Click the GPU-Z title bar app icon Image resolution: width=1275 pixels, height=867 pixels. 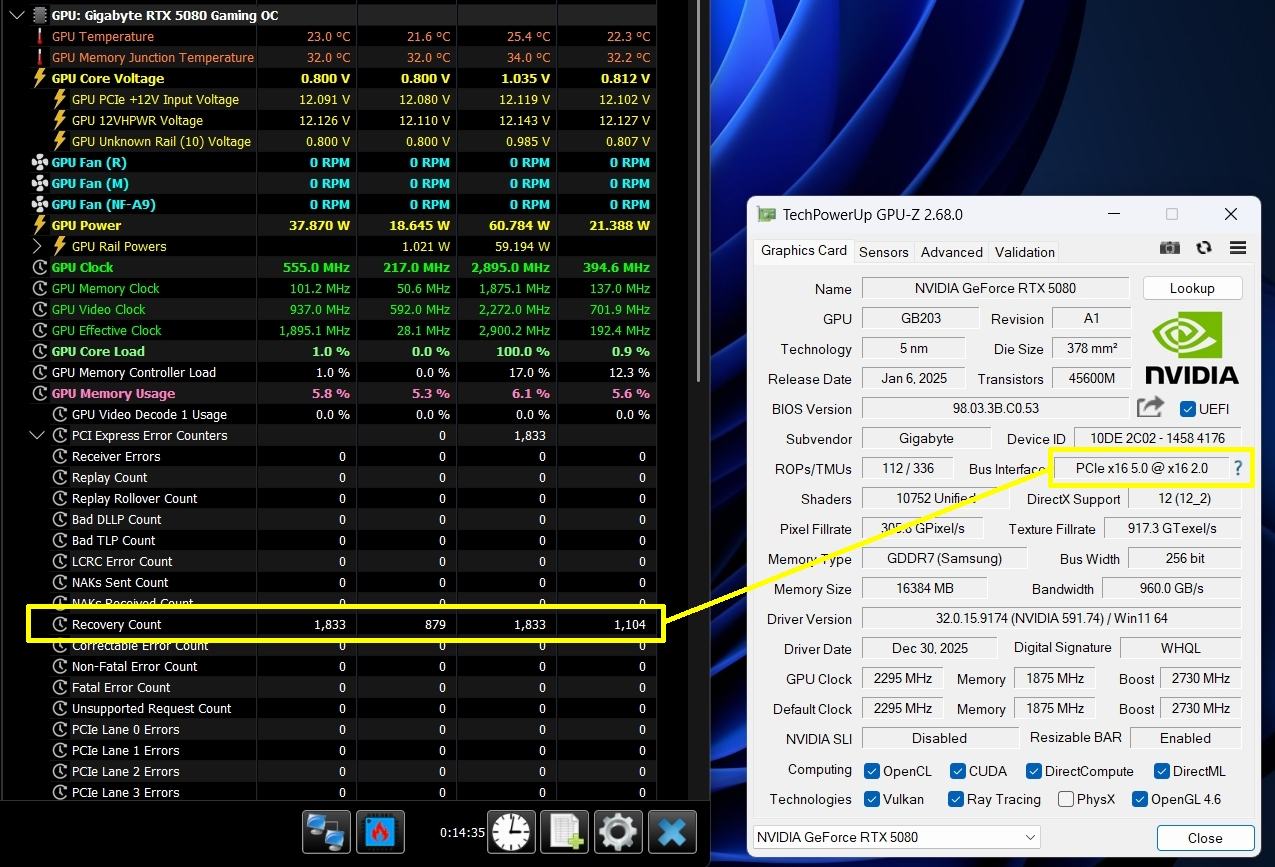click(x=766, y=214)
